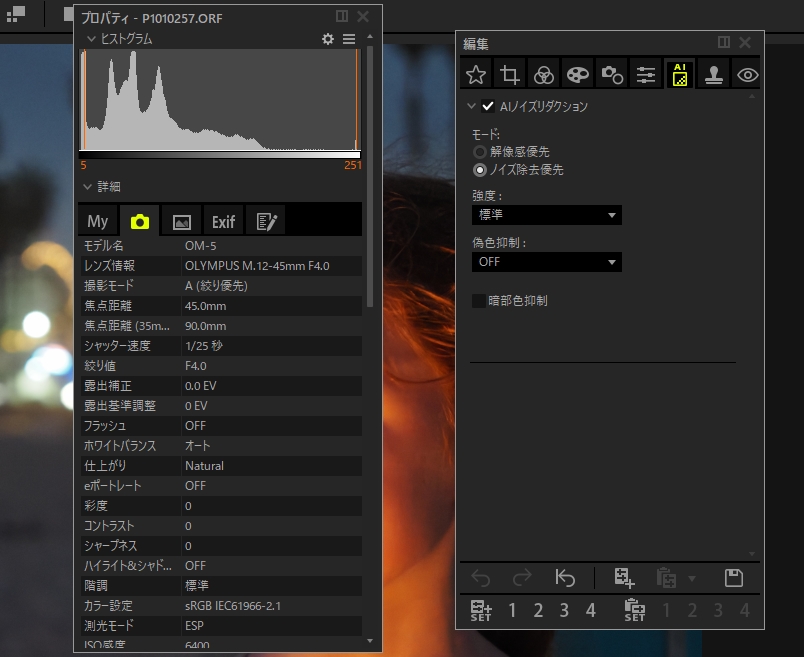The image size is (804, 657).
Task: Select the crop tool tab
Action: (x=510, y=75)
